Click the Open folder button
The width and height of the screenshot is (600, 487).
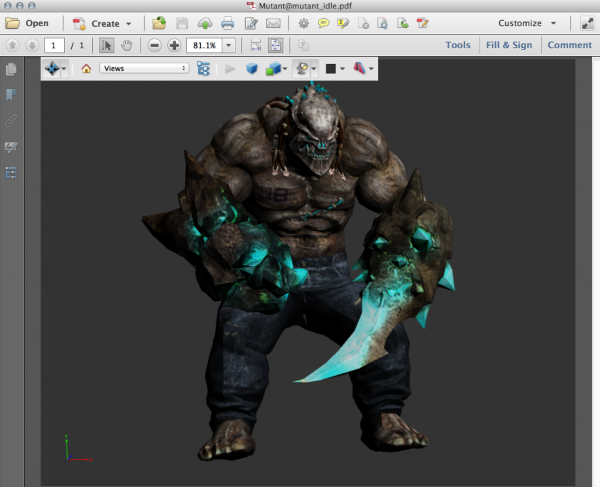coord(27,23)
